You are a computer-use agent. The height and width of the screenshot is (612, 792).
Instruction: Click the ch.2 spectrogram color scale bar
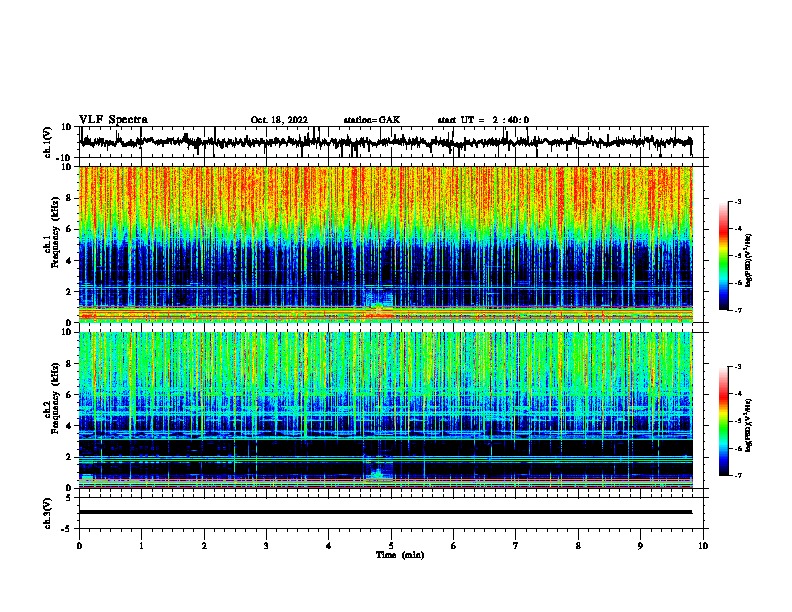(x=724, y=421)
